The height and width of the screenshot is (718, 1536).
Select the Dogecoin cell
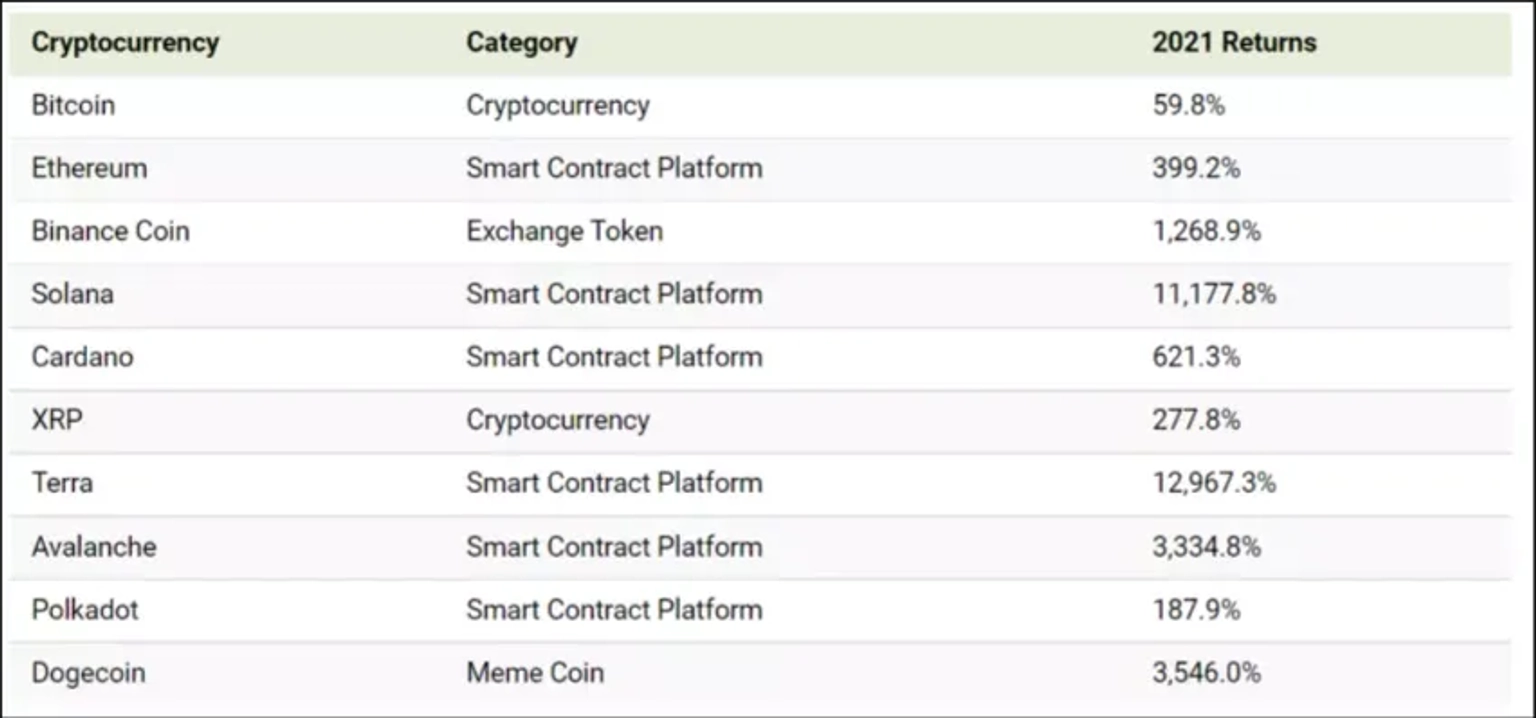pos(88,673)
